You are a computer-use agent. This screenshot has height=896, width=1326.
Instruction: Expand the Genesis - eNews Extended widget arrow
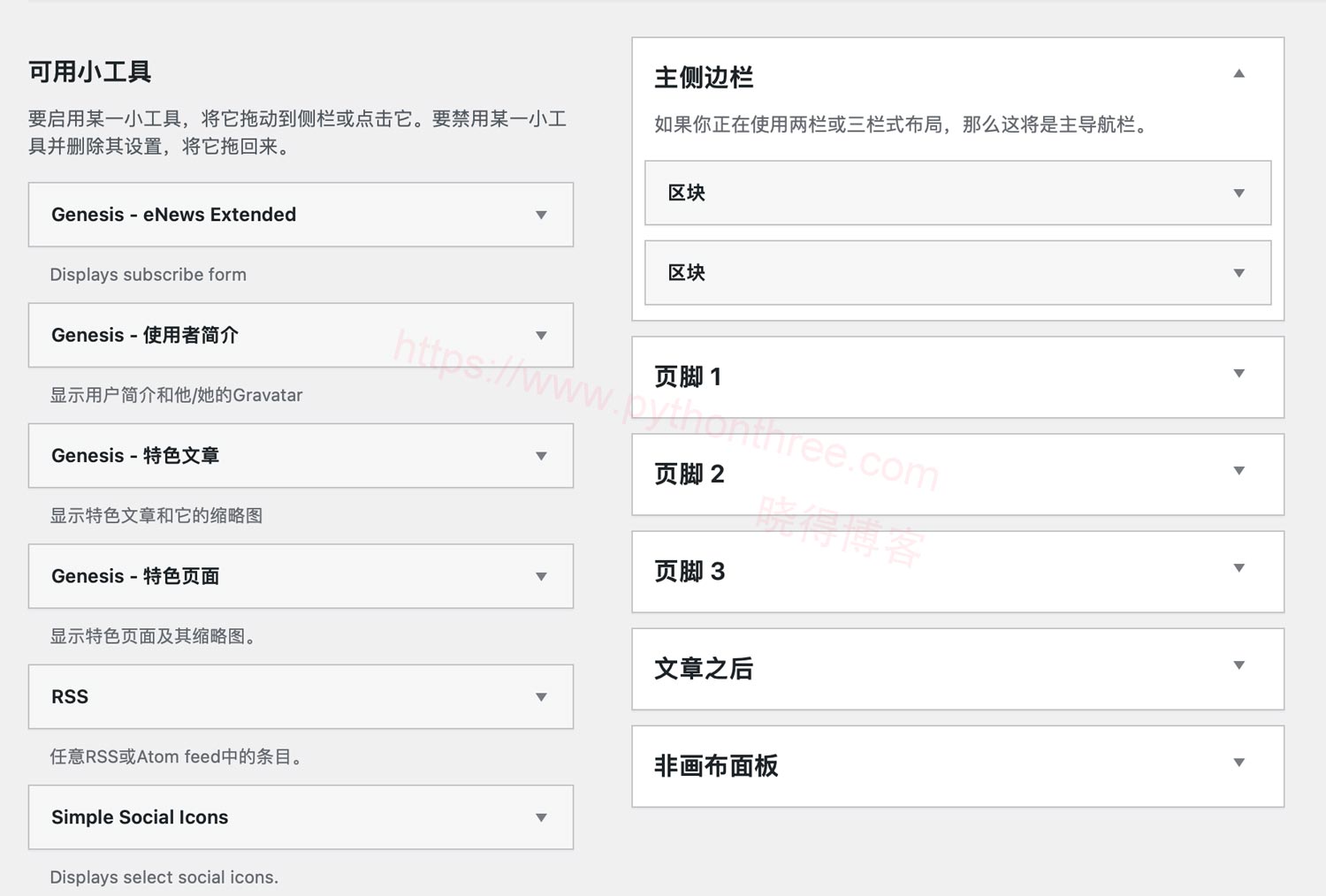541,215
